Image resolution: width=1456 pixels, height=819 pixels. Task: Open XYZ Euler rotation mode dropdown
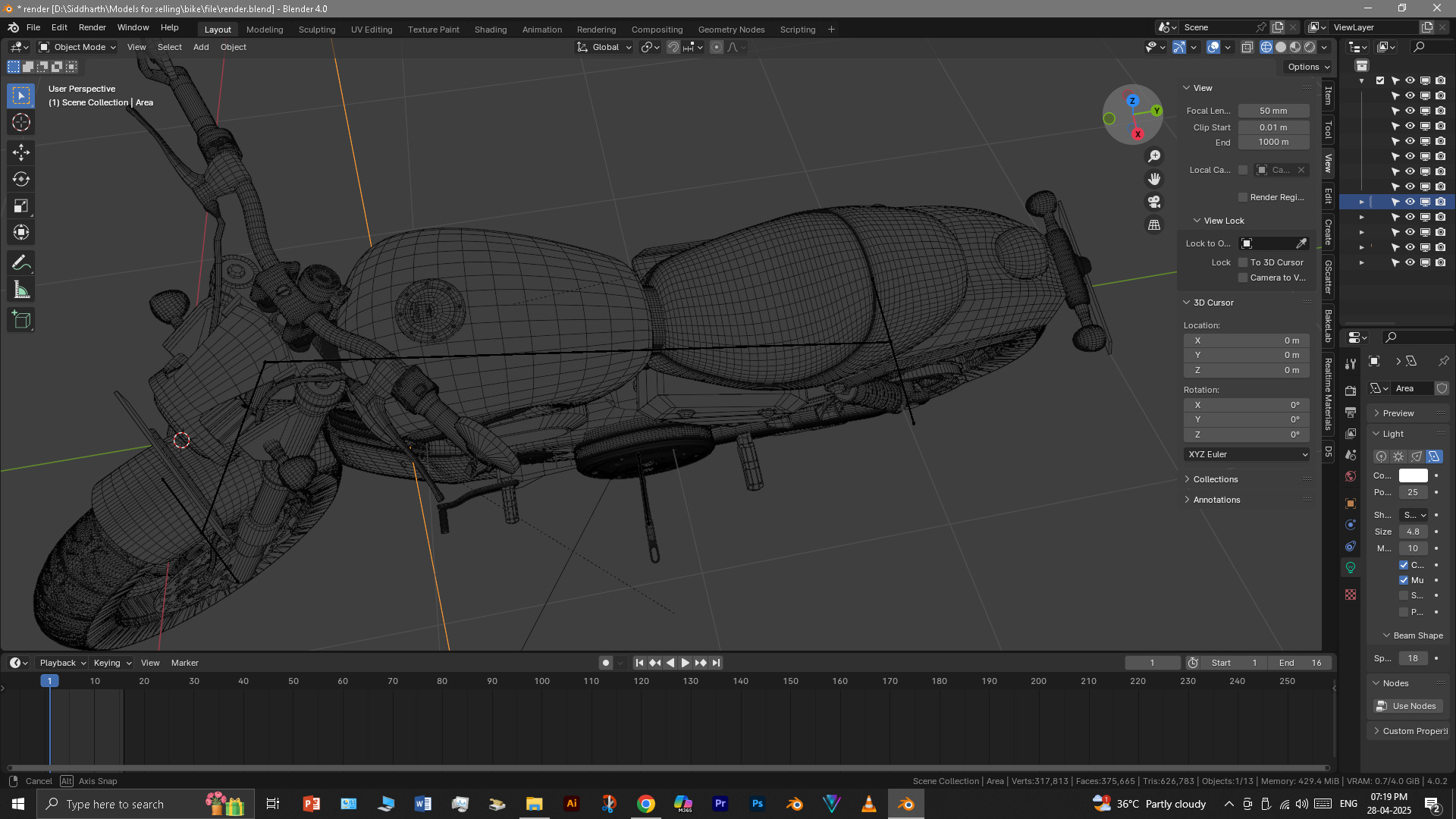(1247, 454)
